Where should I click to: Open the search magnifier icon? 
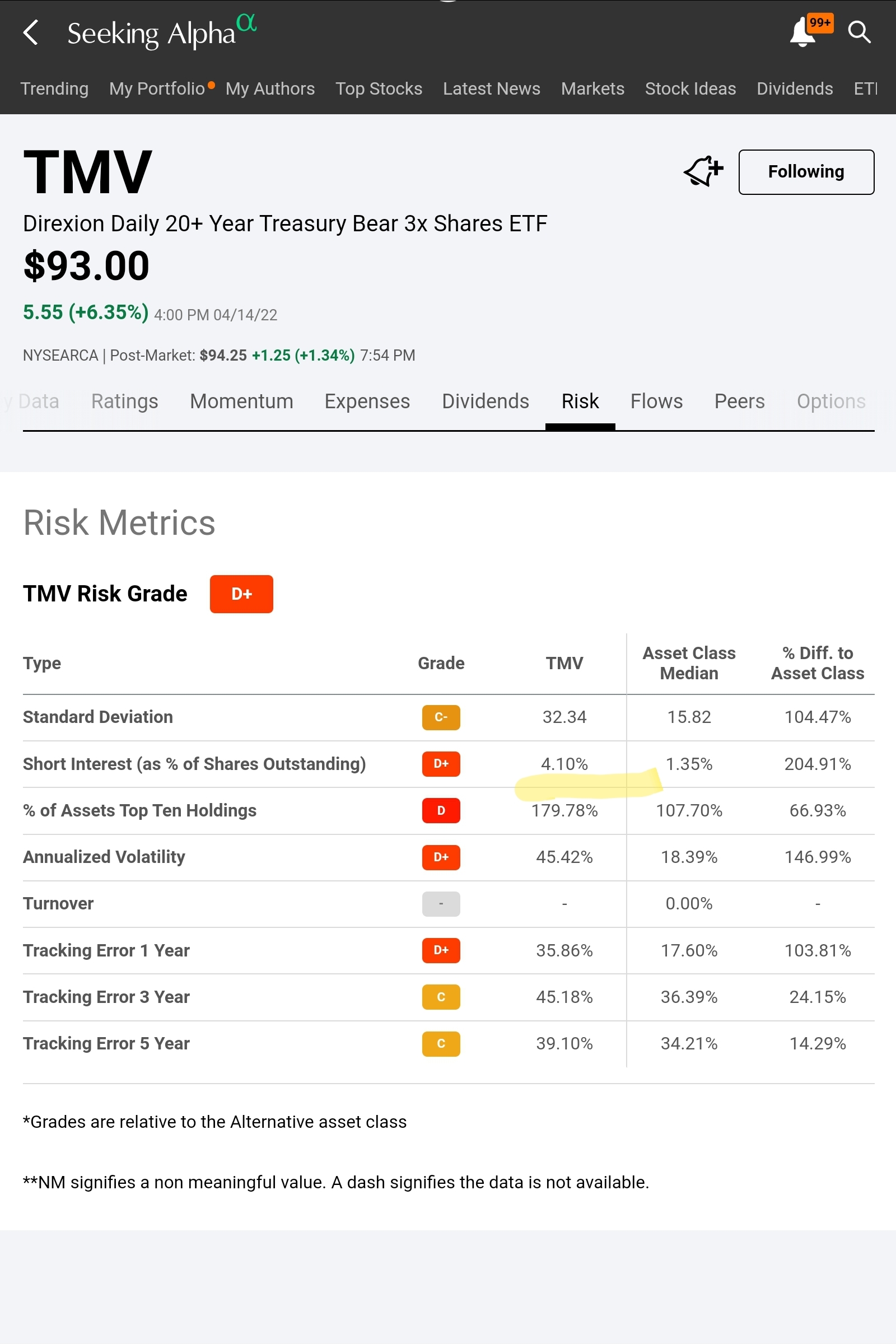pos(860,32)
